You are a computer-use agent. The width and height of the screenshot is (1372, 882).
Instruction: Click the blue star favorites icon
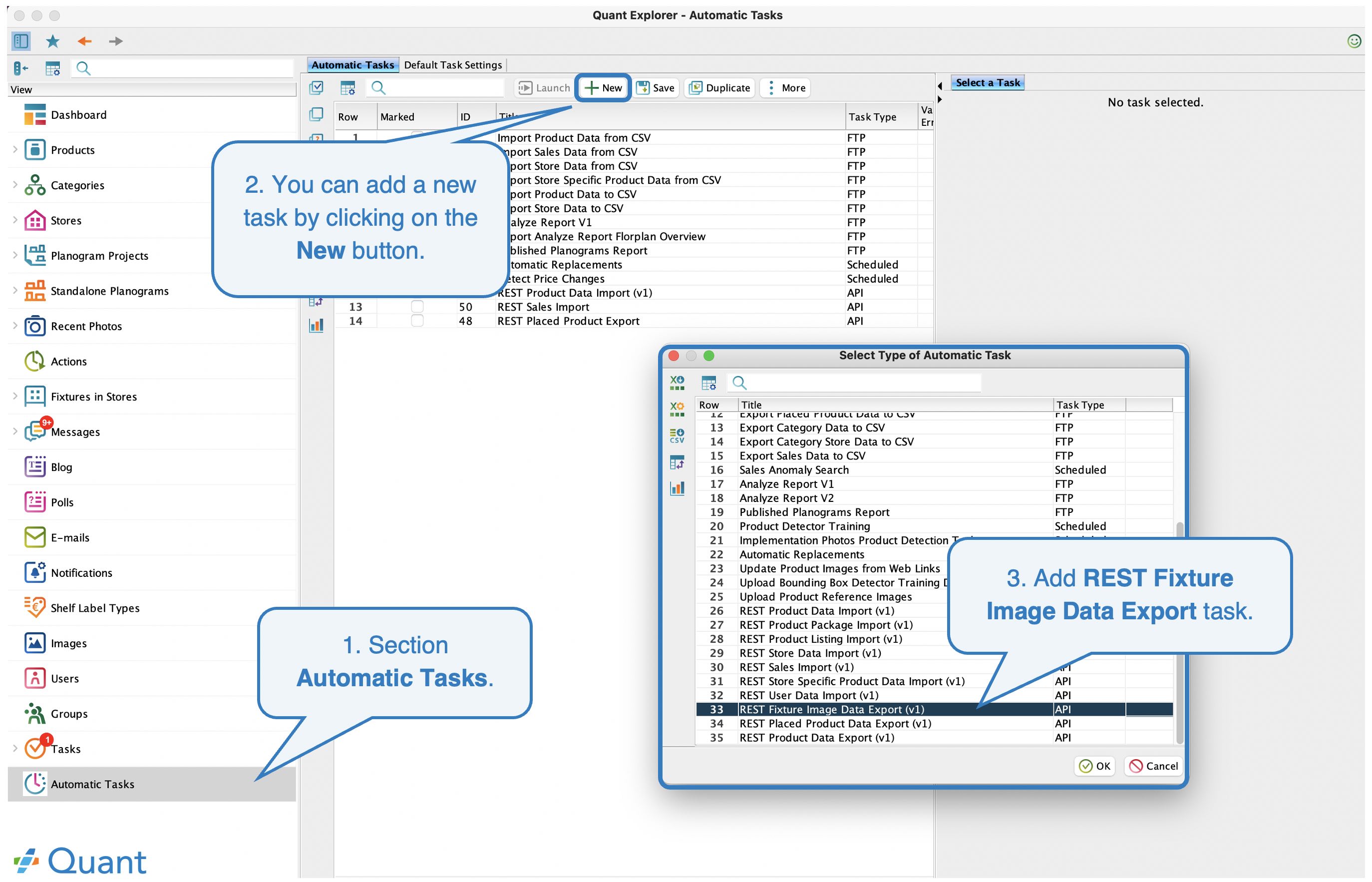pos(52,40)
